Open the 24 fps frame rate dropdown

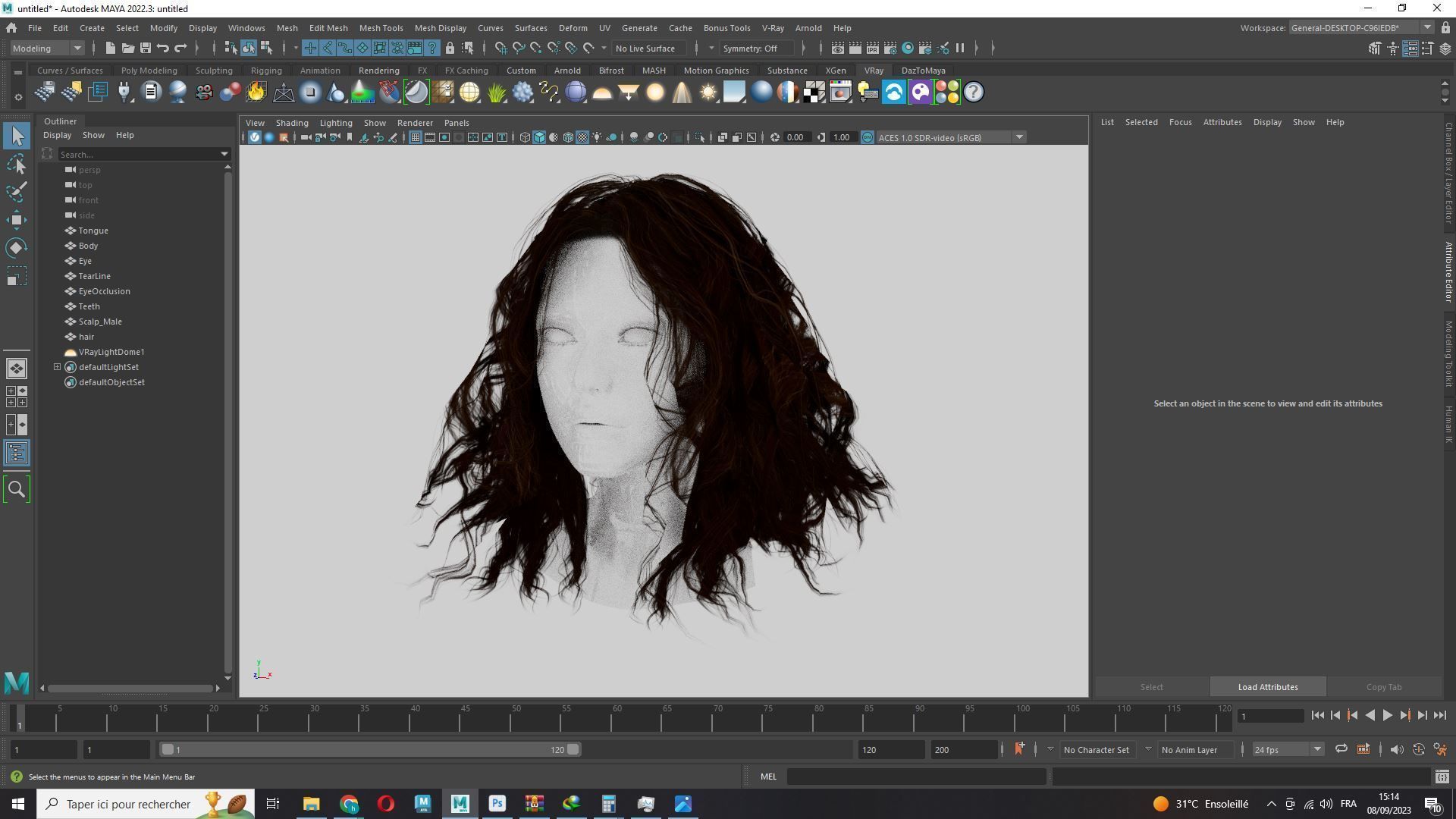[x=1287, y=749]
